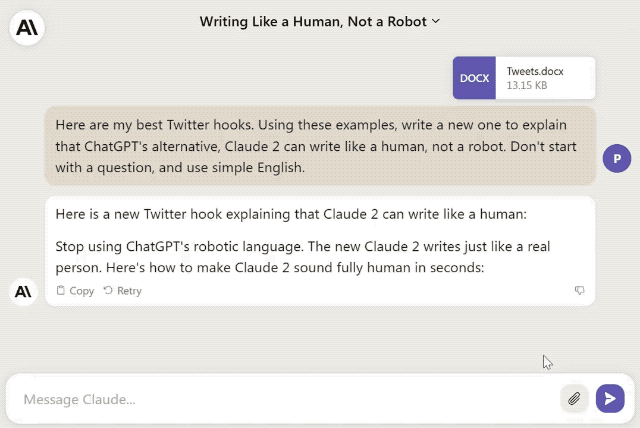The image size is (640, 428).
Task: Click the 13.15 KB file size label
Action: 527,86
